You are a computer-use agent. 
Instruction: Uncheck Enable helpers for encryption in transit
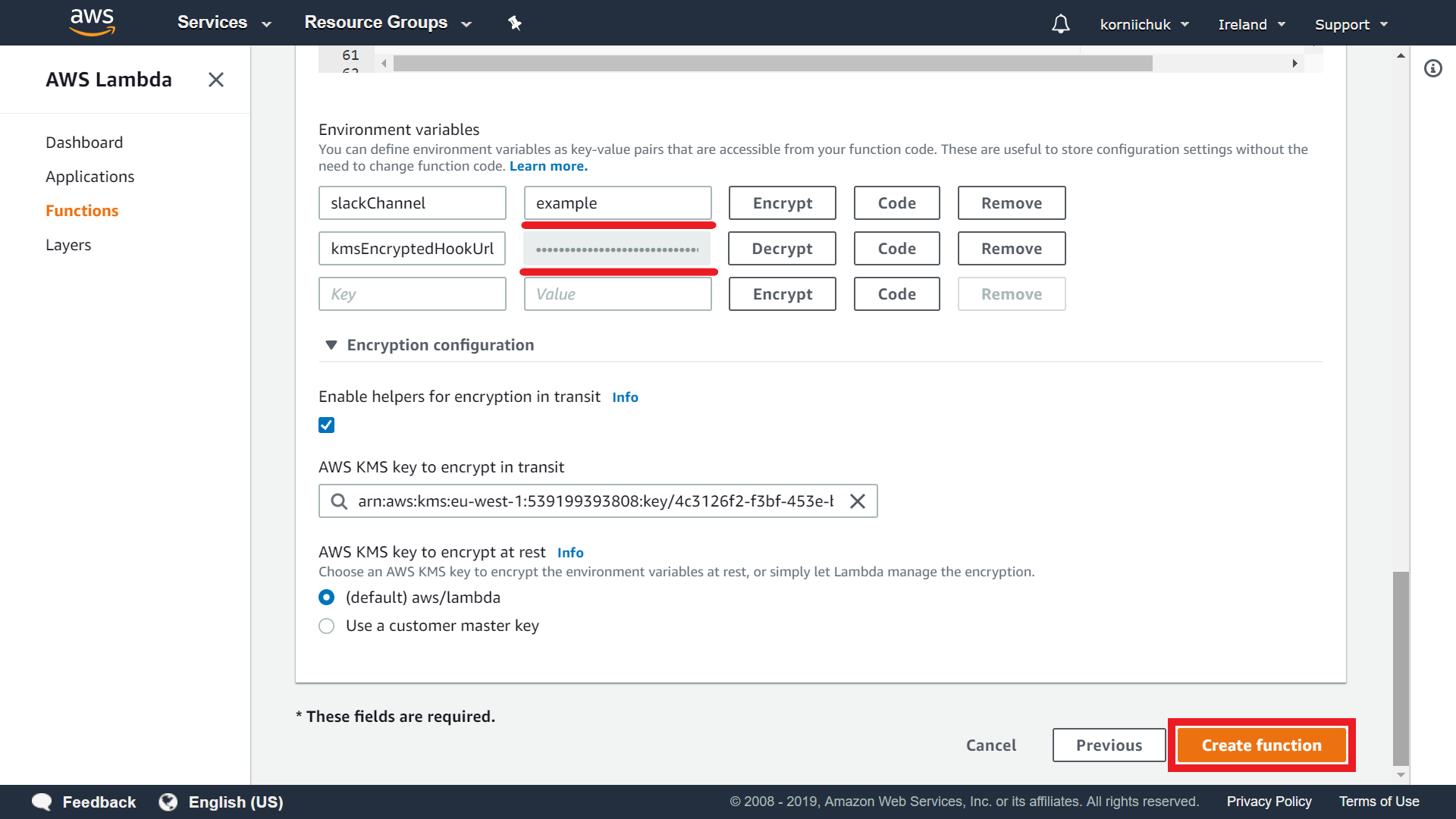326,425
